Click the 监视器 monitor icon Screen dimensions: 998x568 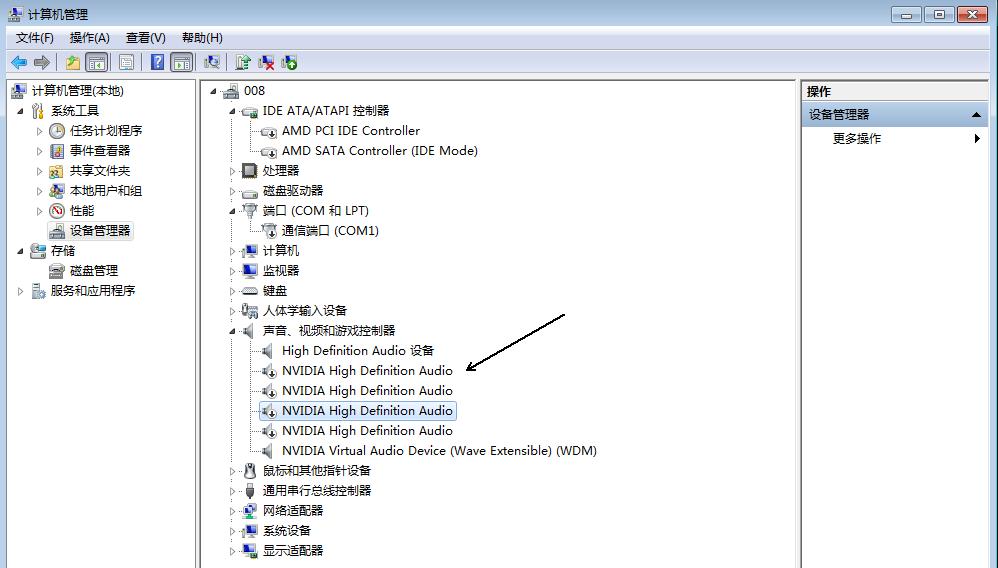[x=250, y=271]
